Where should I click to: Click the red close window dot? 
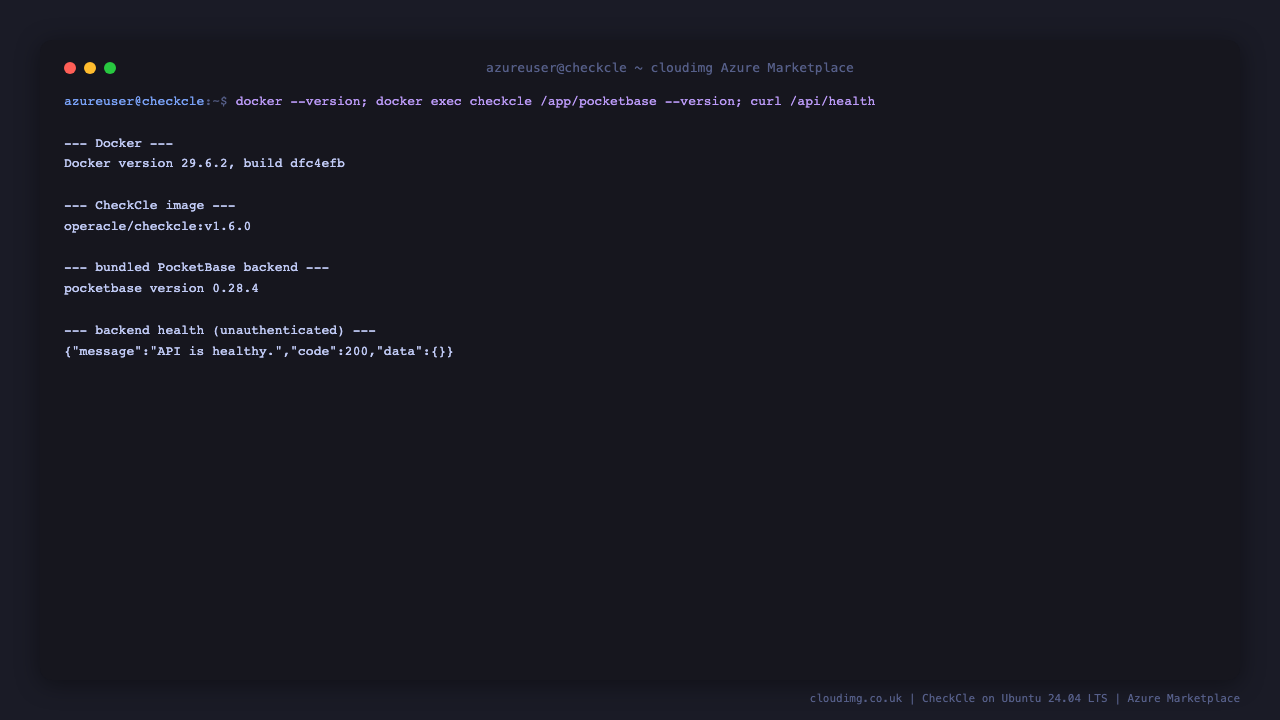click(x=70, y=68)
